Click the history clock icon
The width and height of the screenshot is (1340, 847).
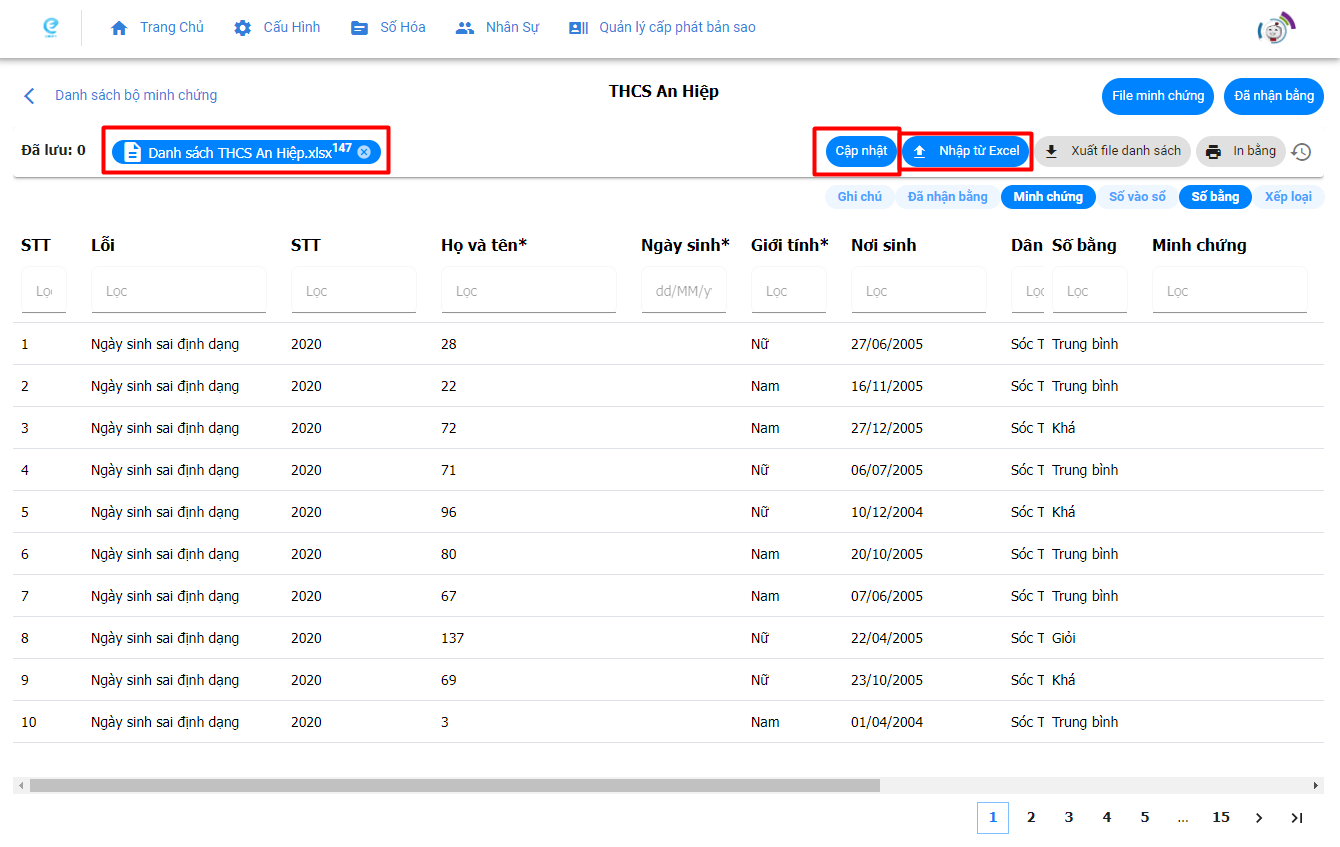point(1301,152)
